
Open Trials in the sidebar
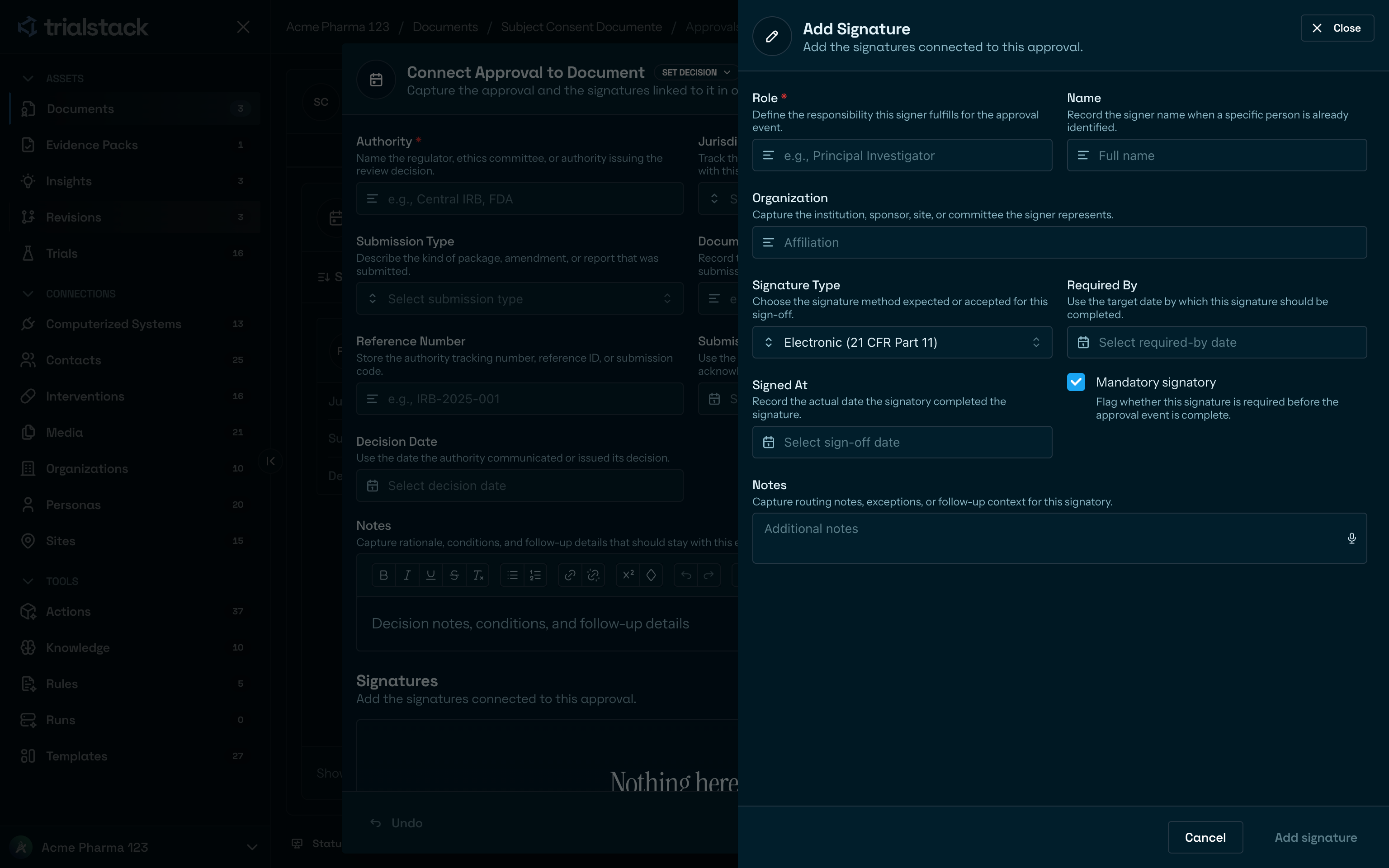coord(134,254)
